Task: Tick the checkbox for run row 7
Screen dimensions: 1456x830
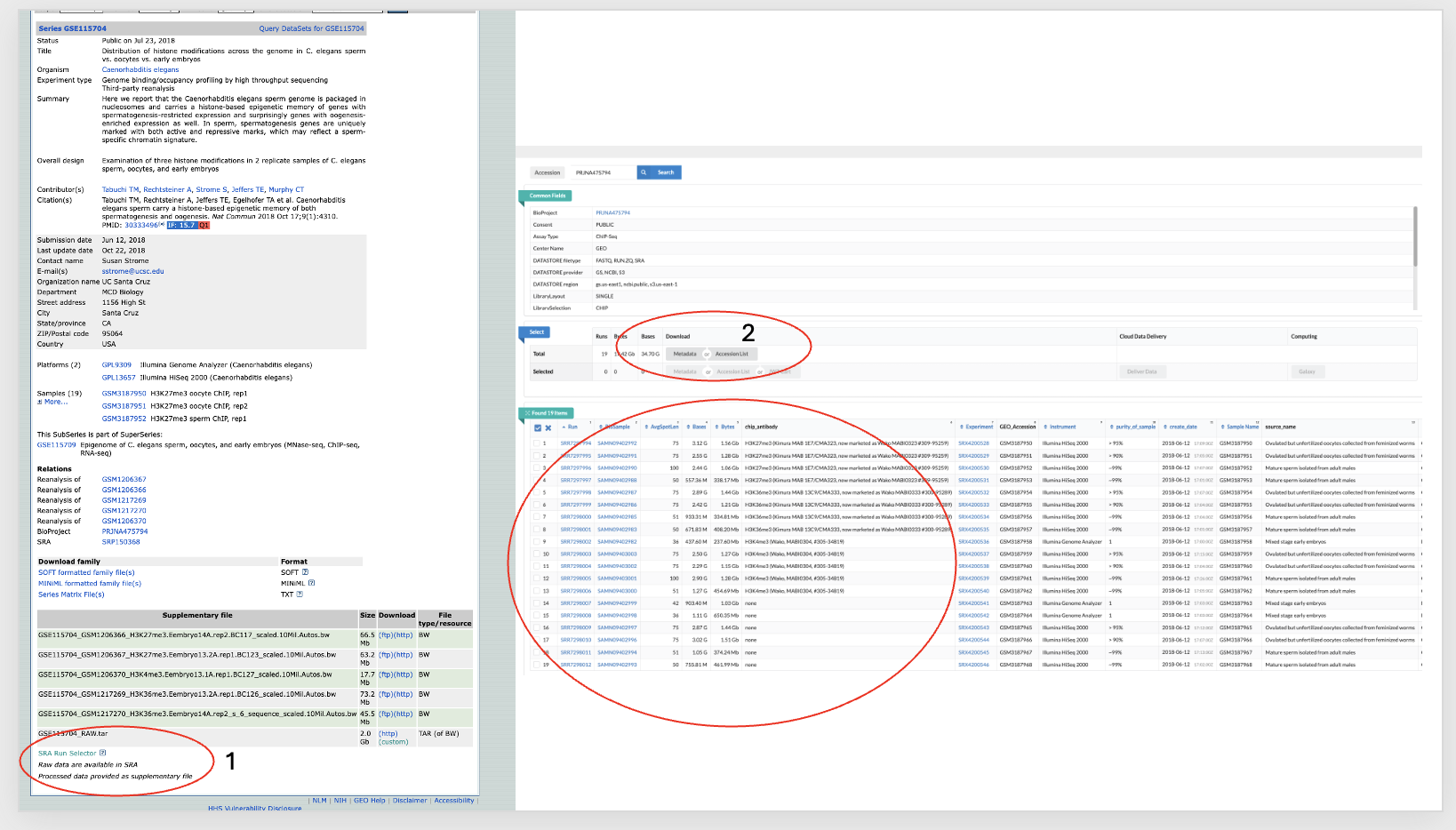Action: tap(537, 517)
